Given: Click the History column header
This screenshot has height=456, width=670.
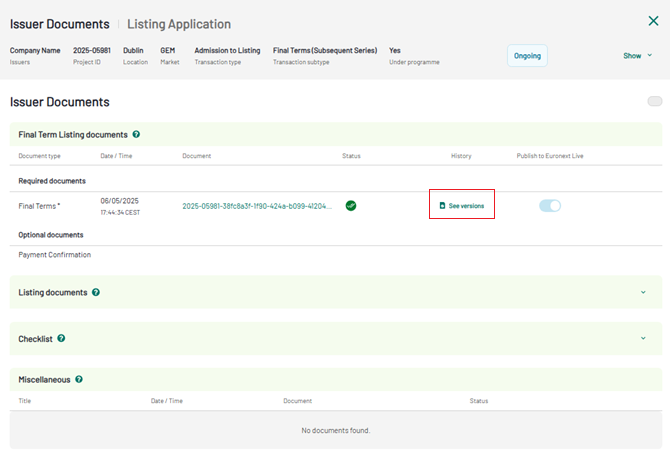Looking at the screenshot, I should coord(461,156).
